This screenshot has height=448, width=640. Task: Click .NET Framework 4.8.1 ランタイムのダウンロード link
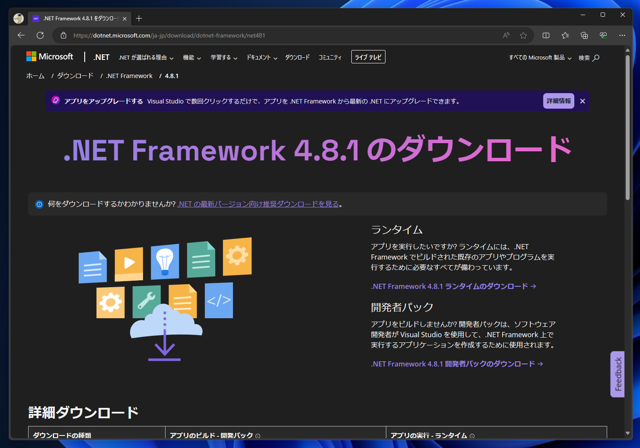tap(453, 286)
